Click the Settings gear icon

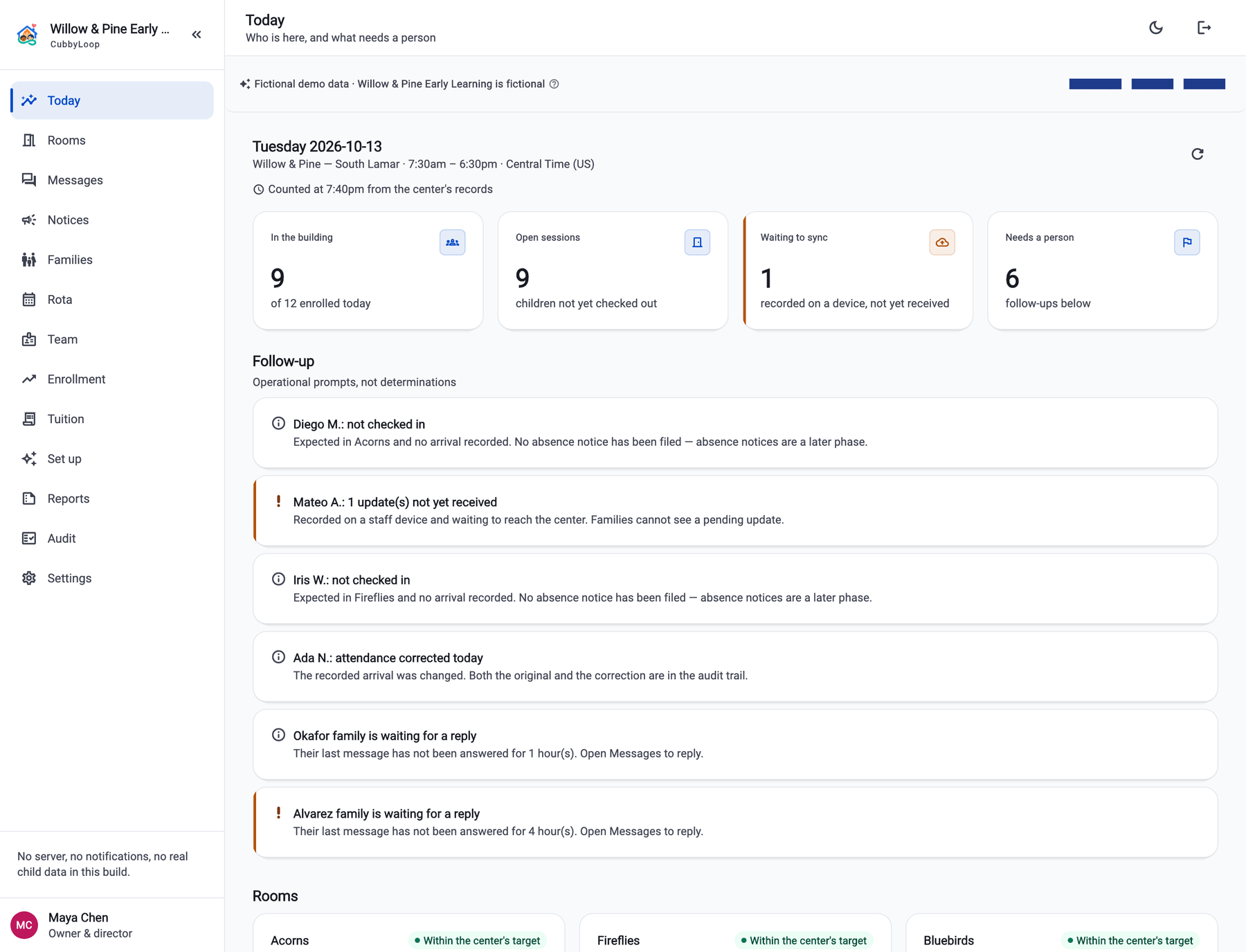pyautogui.click(x=29, y=578)
